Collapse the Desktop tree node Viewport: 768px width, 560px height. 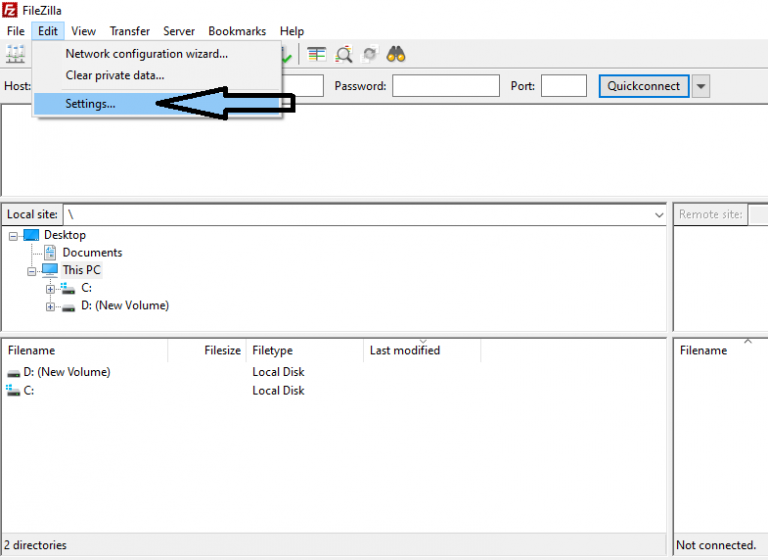click(x=13, y=236)
